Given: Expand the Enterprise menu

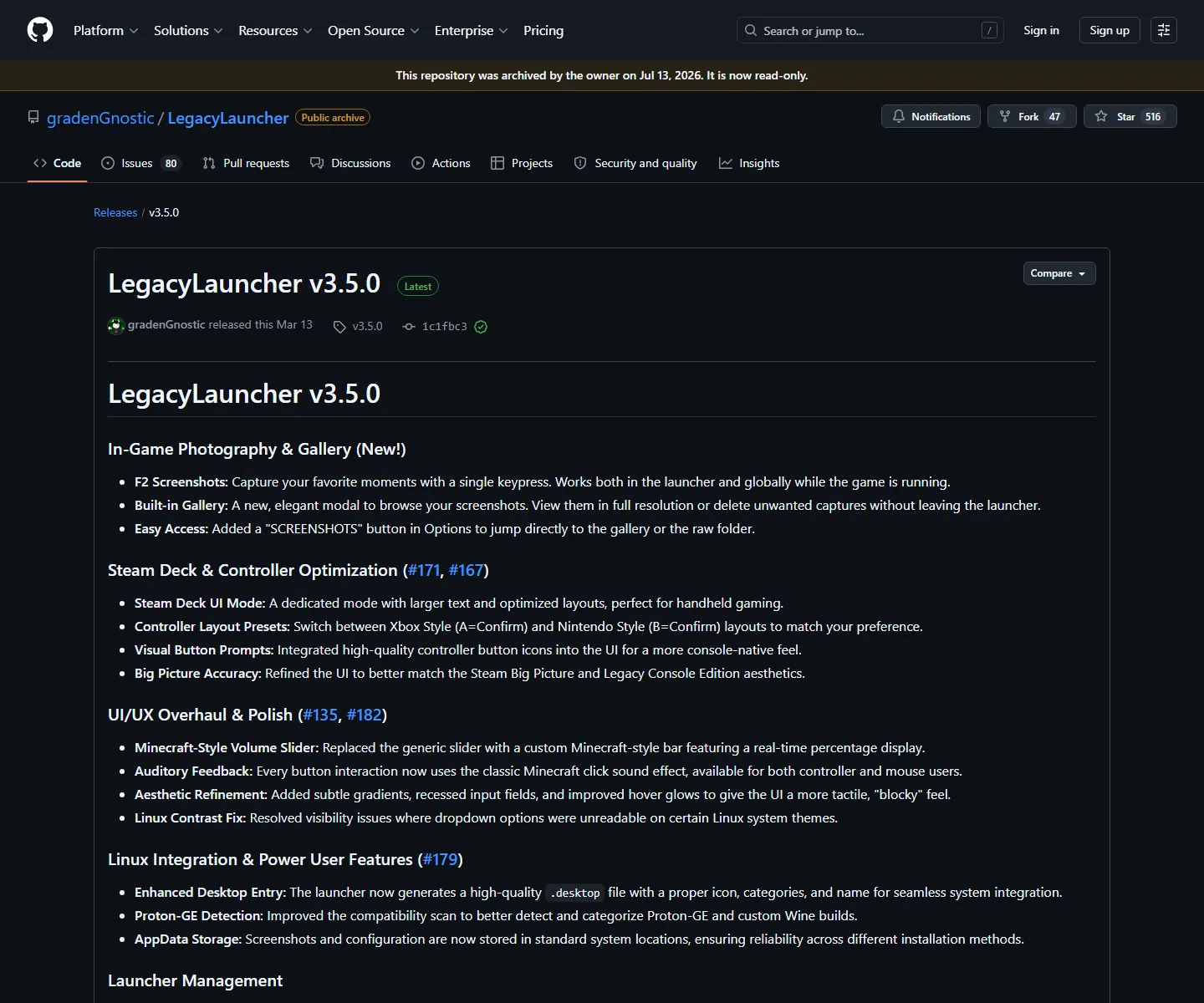Looking at the screenshot, I should click(x=471, y=30).
